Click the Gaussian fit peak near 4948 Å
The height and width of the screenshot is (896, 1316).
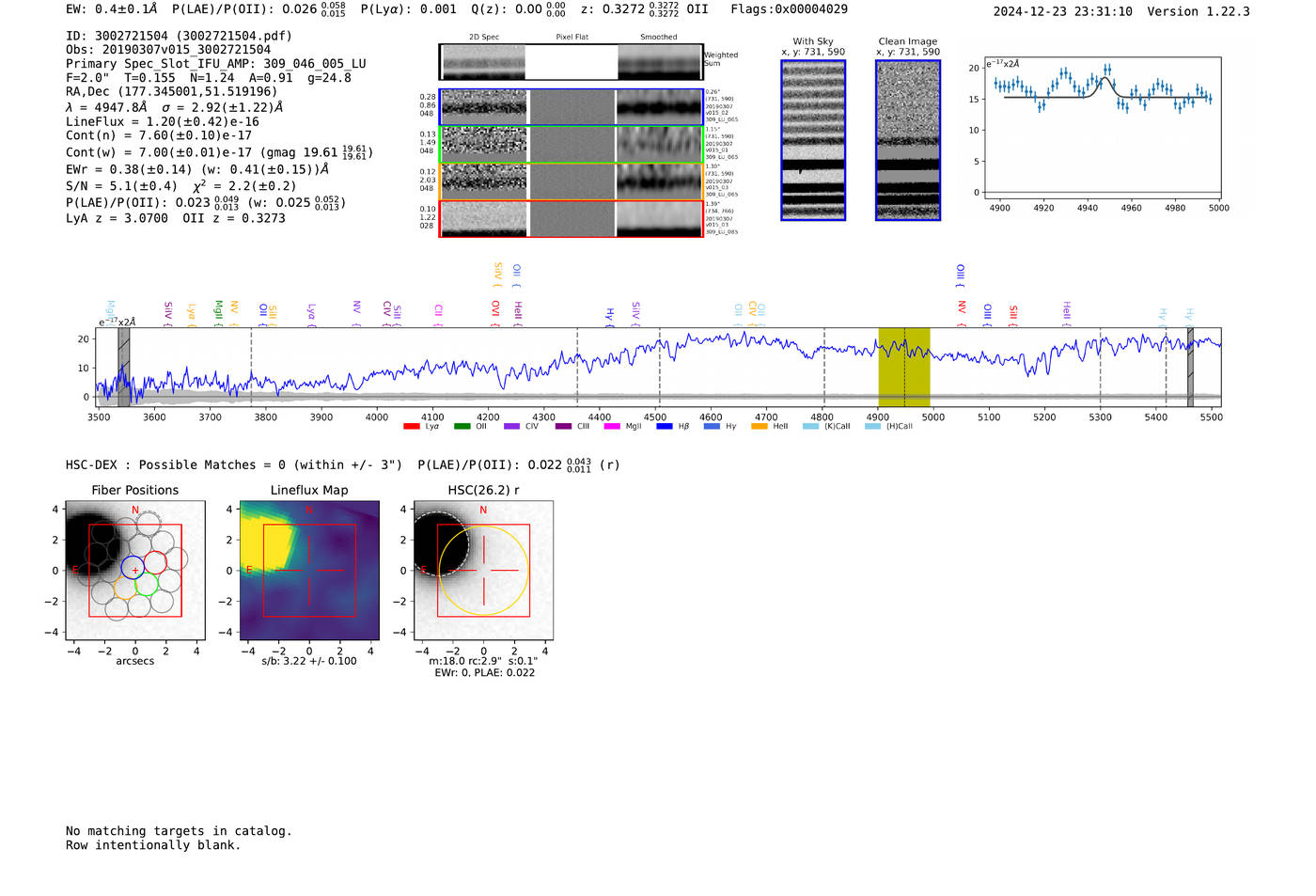1106,79
